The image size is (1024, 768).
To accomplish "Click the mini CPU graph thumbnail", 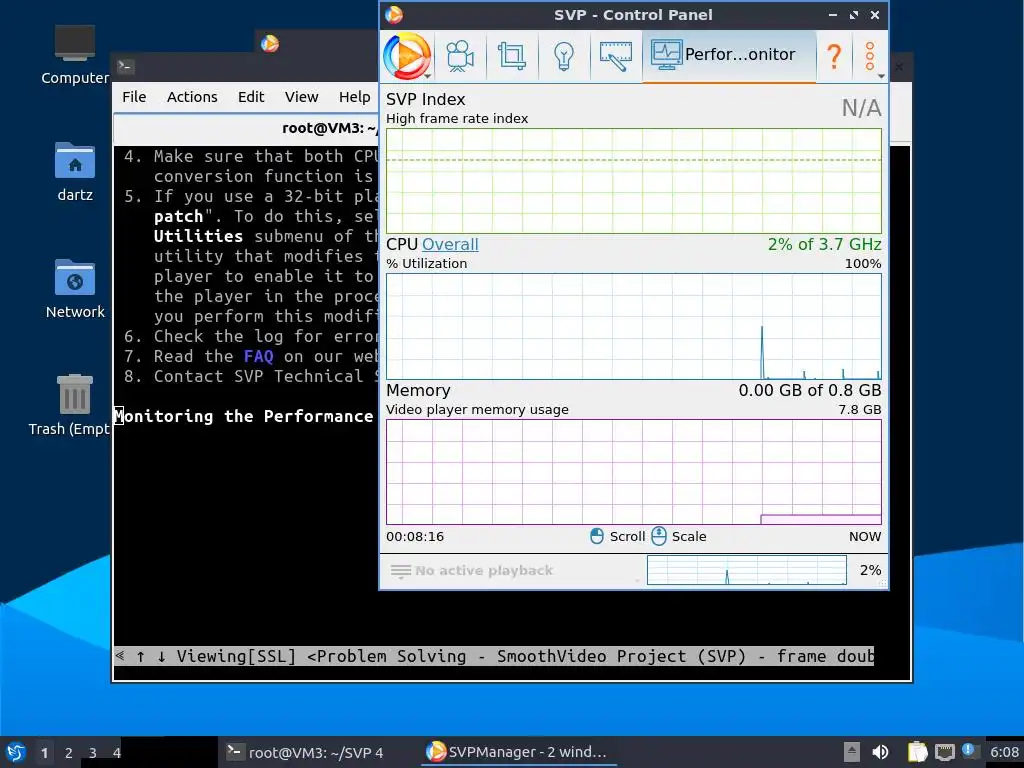I will point(746,570).
